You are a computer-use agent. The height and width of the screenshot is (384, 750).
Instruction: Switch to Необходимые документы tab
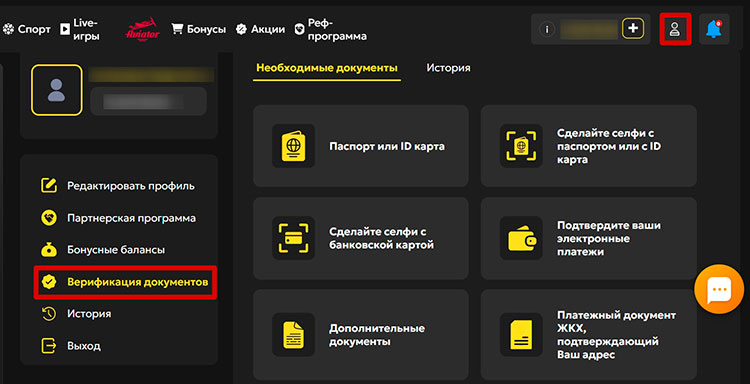tap(327, 68)
